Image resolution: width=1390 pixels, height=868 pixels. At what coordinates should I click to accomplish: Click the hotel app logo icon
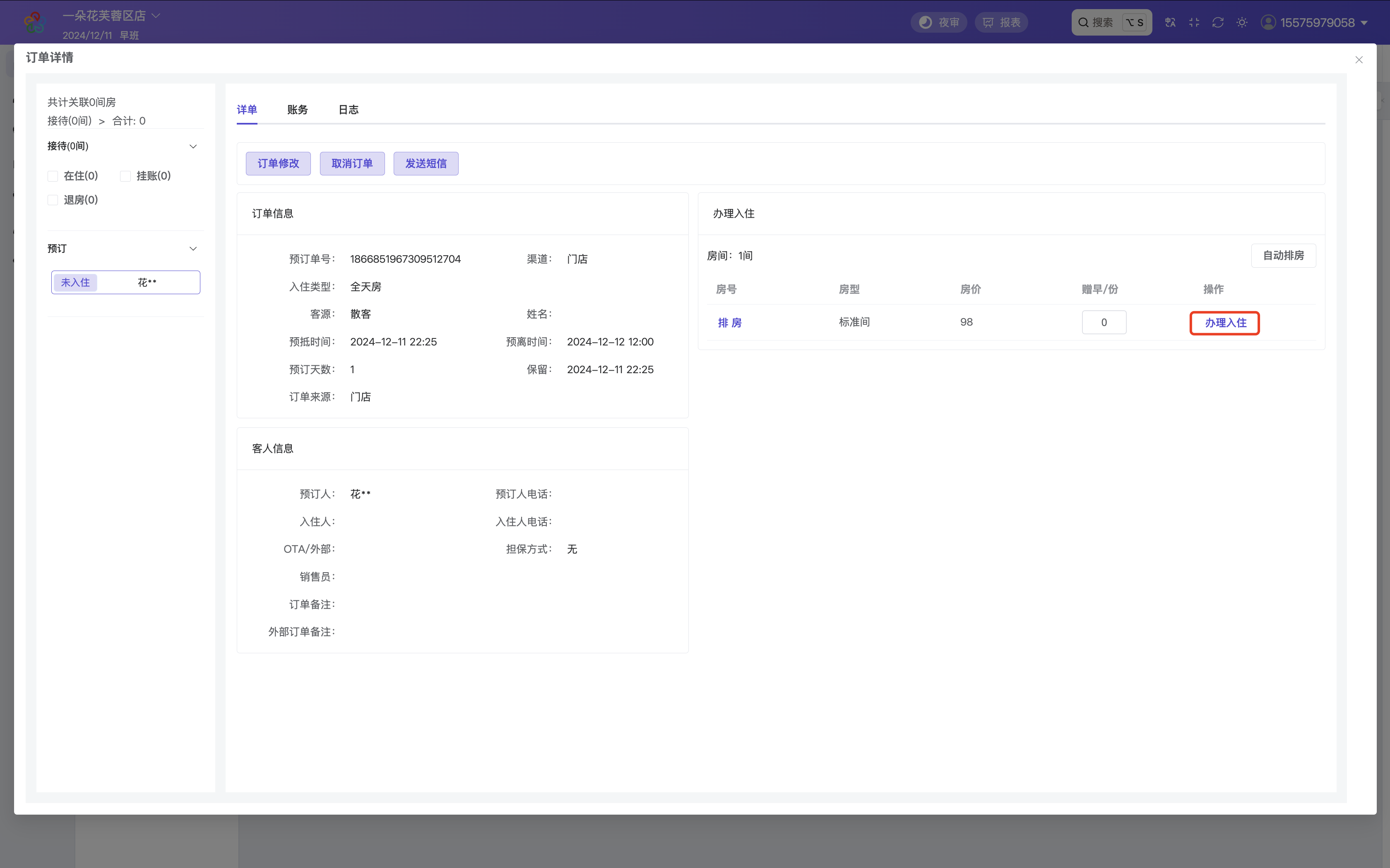tap(34, 22)
